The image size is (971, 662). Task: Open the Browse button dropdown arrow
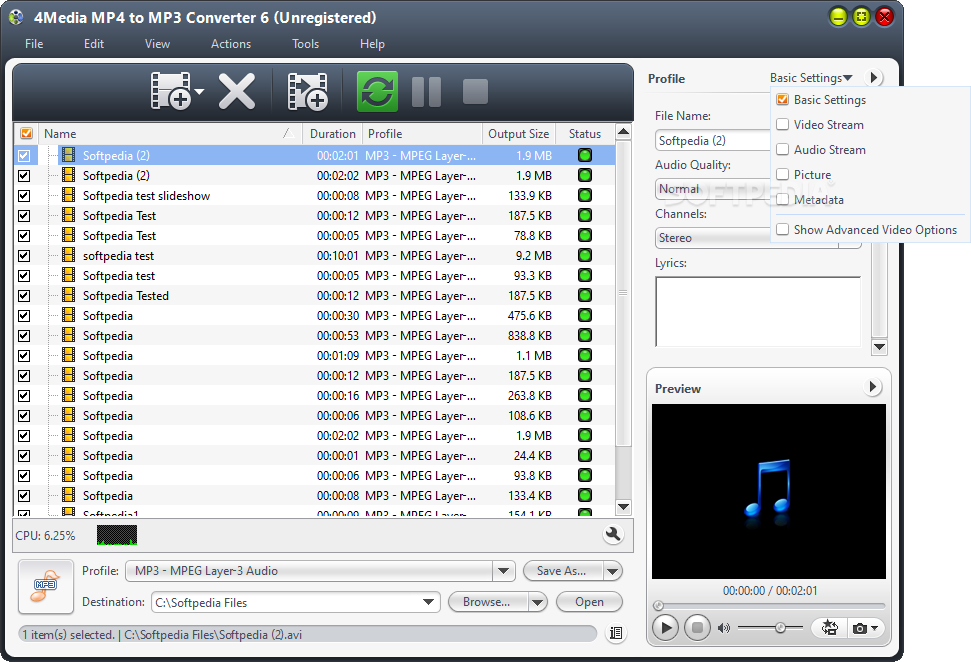(x=538, y=602)
